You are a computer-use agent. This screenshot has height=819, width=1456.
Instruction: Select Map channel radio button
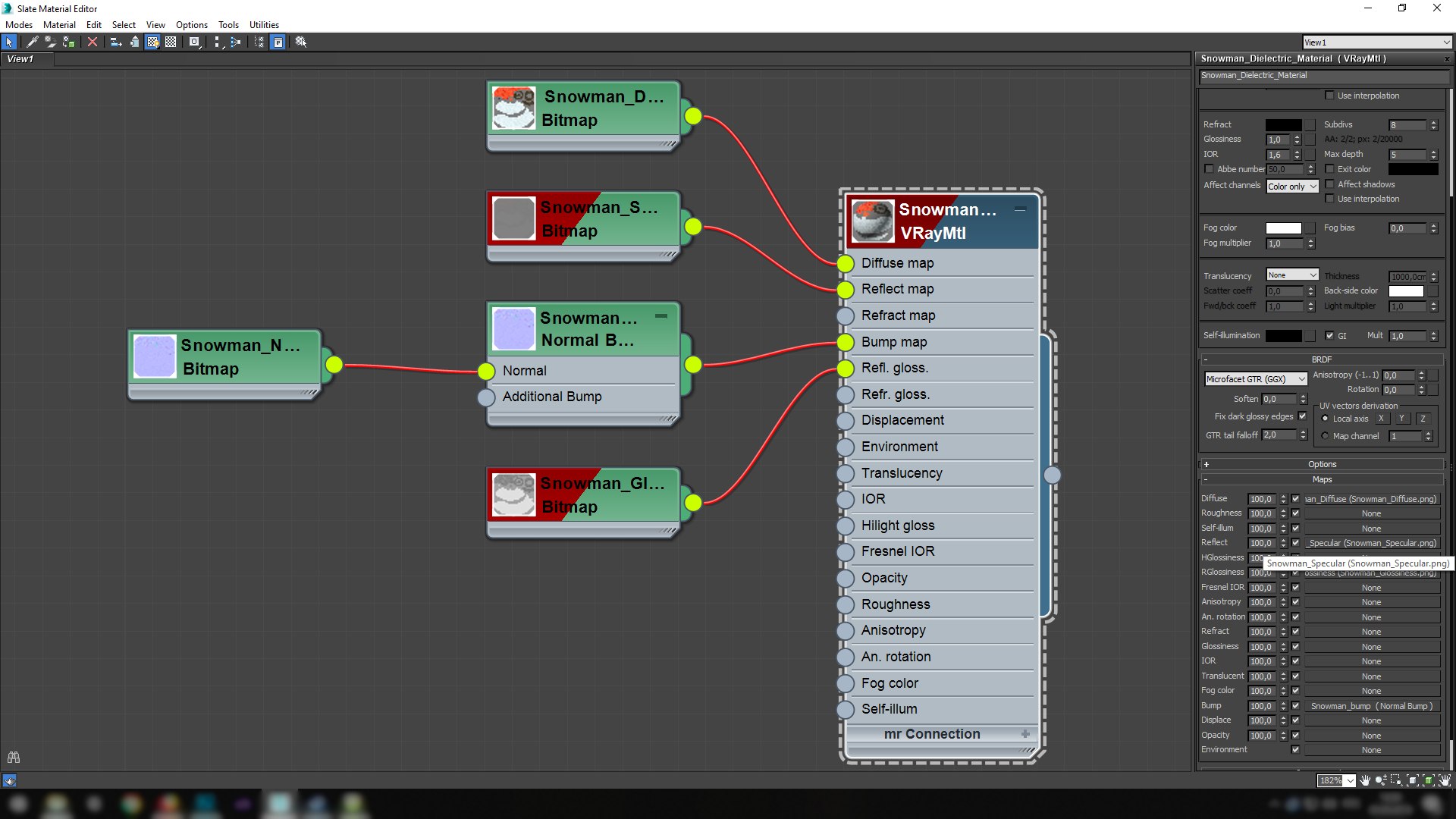[1325, 436]
